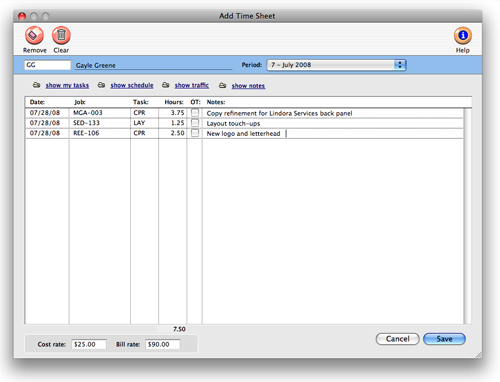Viewport: 500px width, 382px height.
Task: Click icon beside show notes
Action: tap(222, 86)
